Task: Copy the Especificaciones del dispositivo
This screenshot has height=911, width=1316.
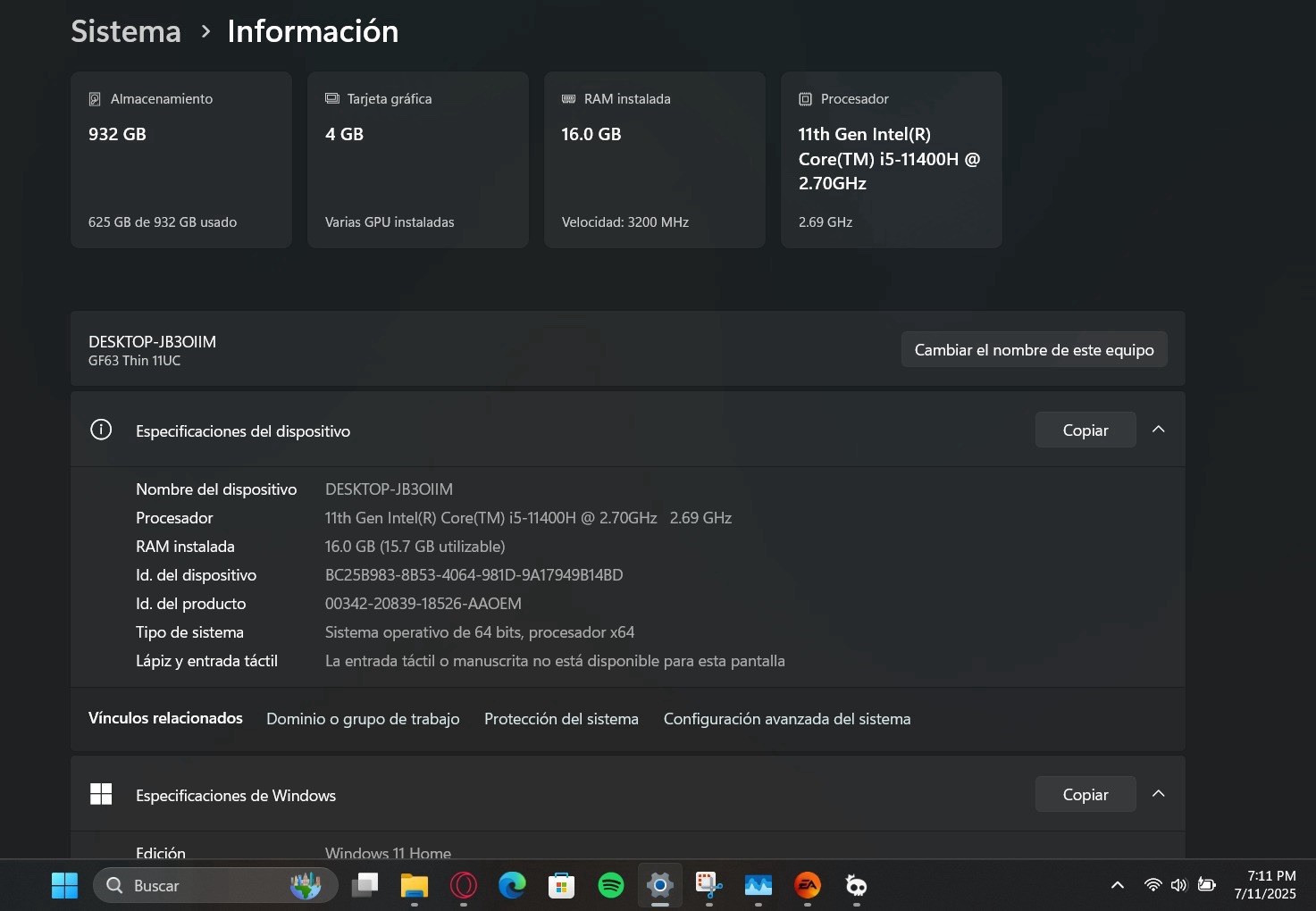Action: coord(1085,430)
